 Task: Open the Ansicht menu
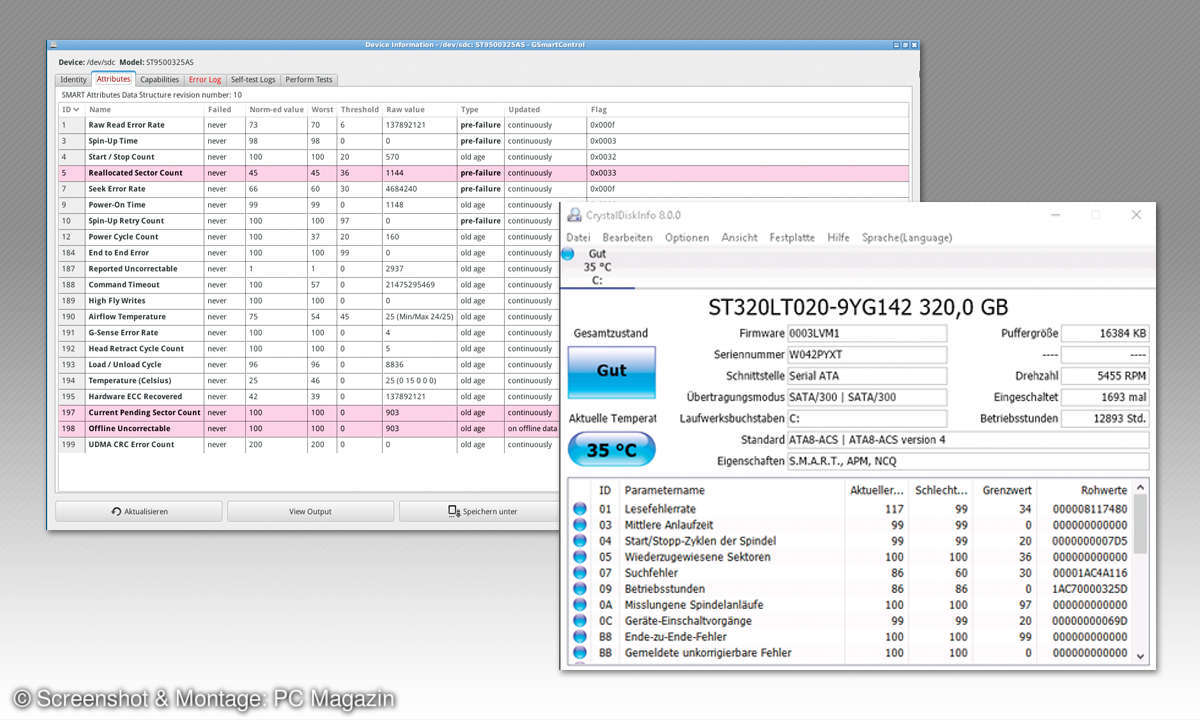click(x=739, y=238)
